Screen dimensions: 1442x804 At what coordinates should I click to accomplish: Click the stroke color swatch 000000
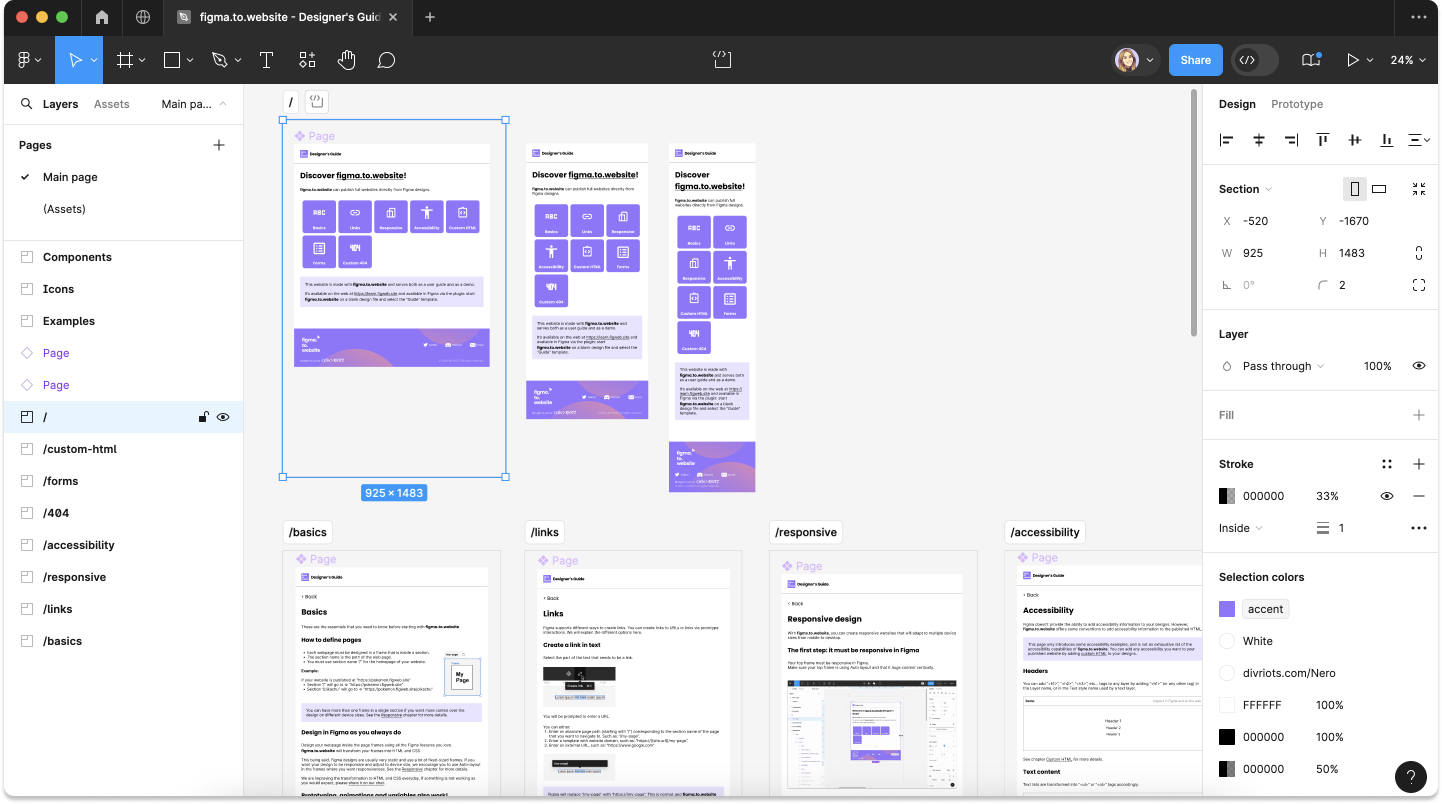pos(1227,496)
